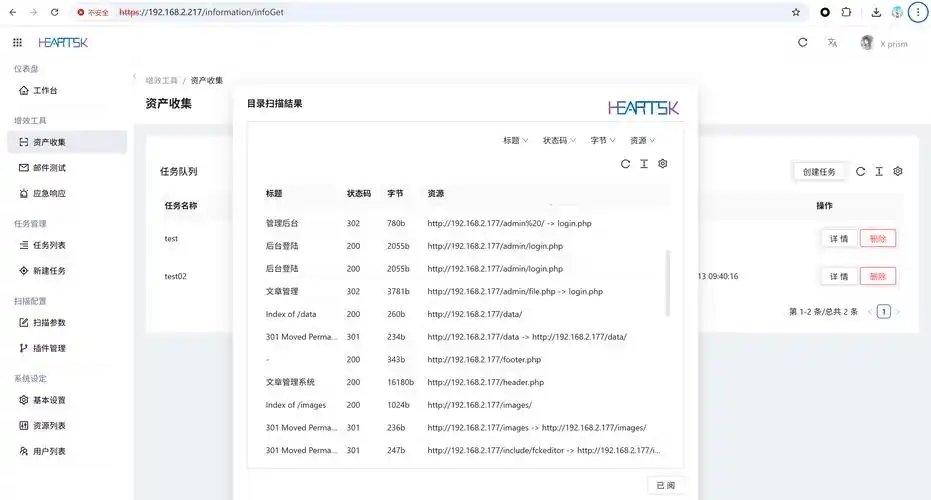Expand the 标题 filter dropdown
931x500 pixels.
click(x=515, y=140)
